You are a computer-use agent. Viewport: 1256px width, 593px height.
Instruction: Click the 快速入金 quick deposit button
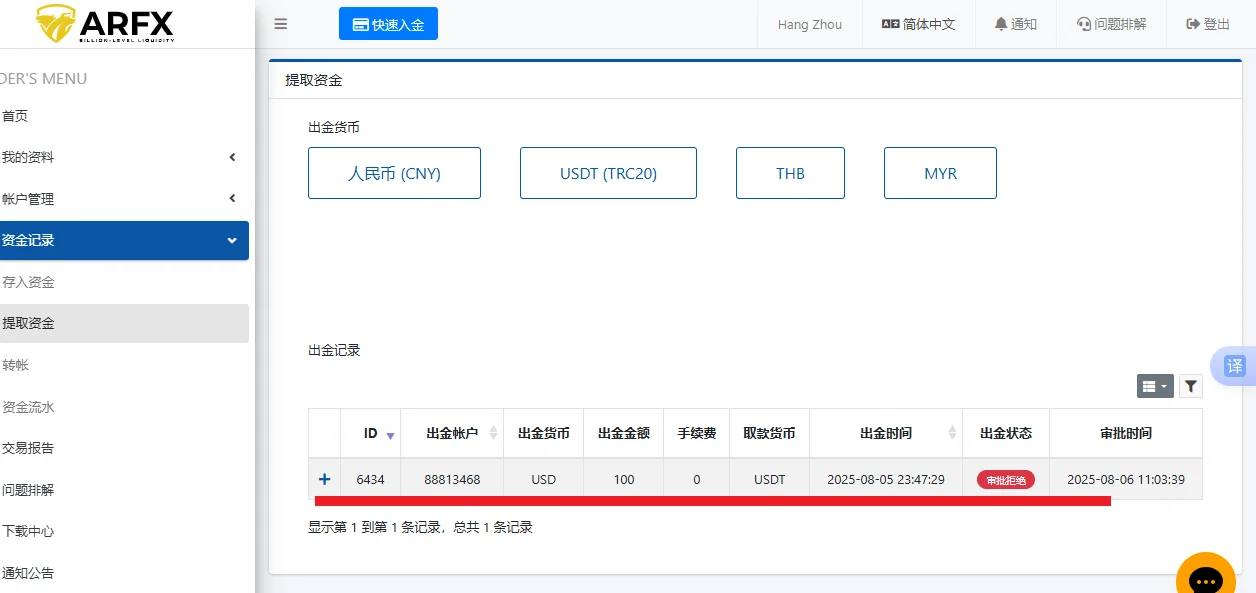coord(388,25)
